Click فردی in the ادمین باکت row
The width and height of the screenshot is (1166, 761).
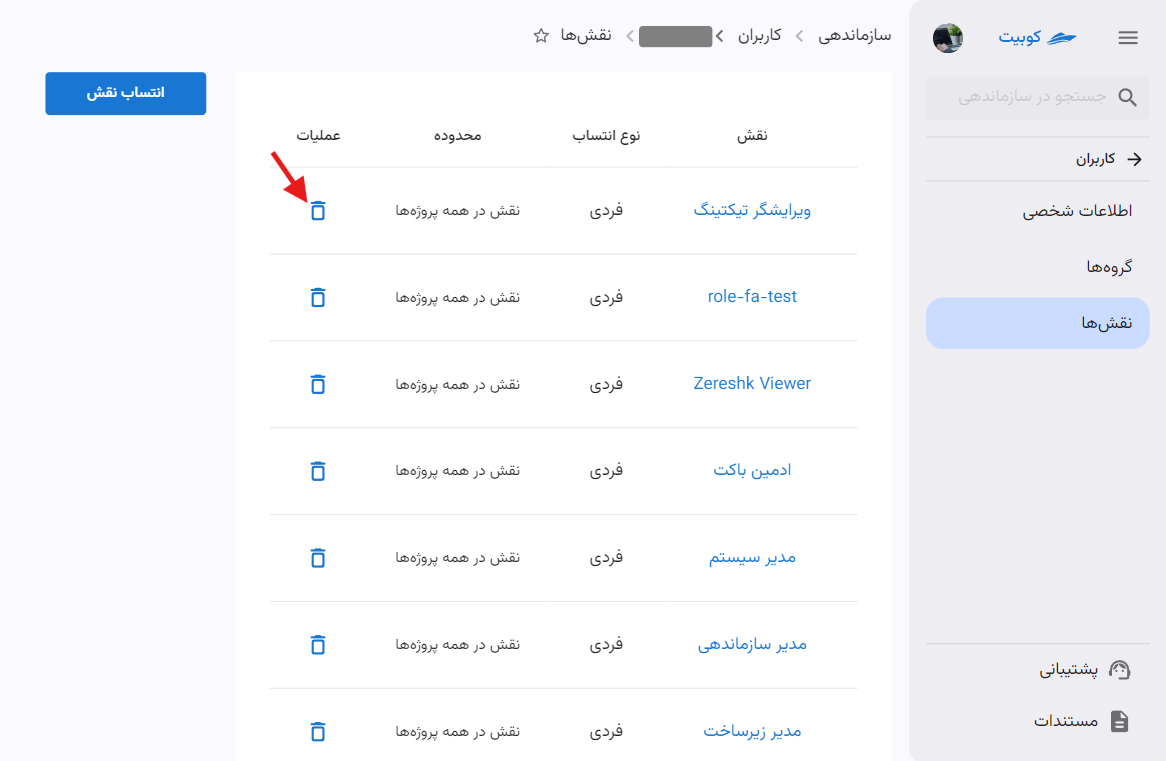coord(606,471)
